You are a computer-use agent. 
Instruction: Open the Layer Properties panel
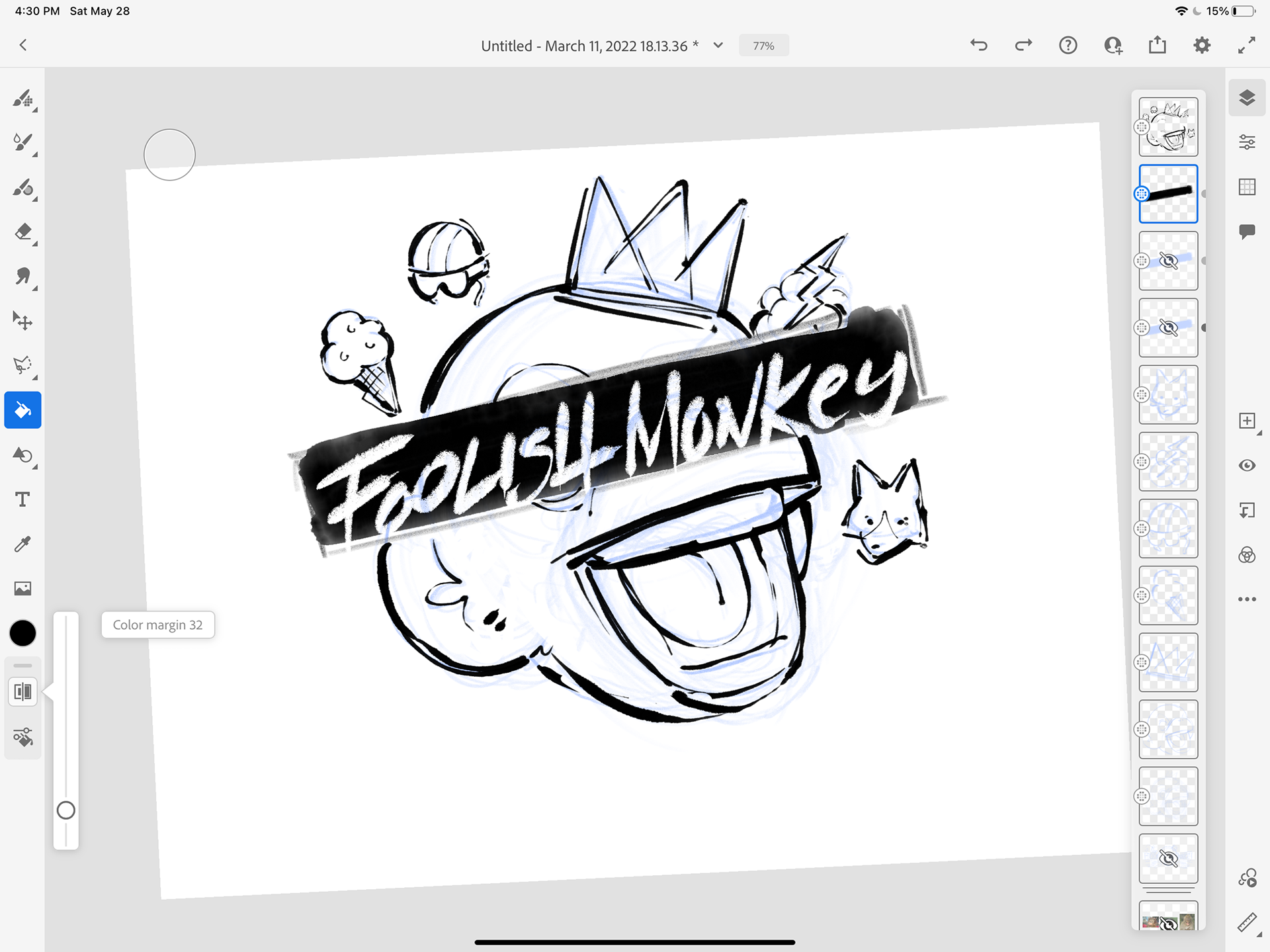1248,142
